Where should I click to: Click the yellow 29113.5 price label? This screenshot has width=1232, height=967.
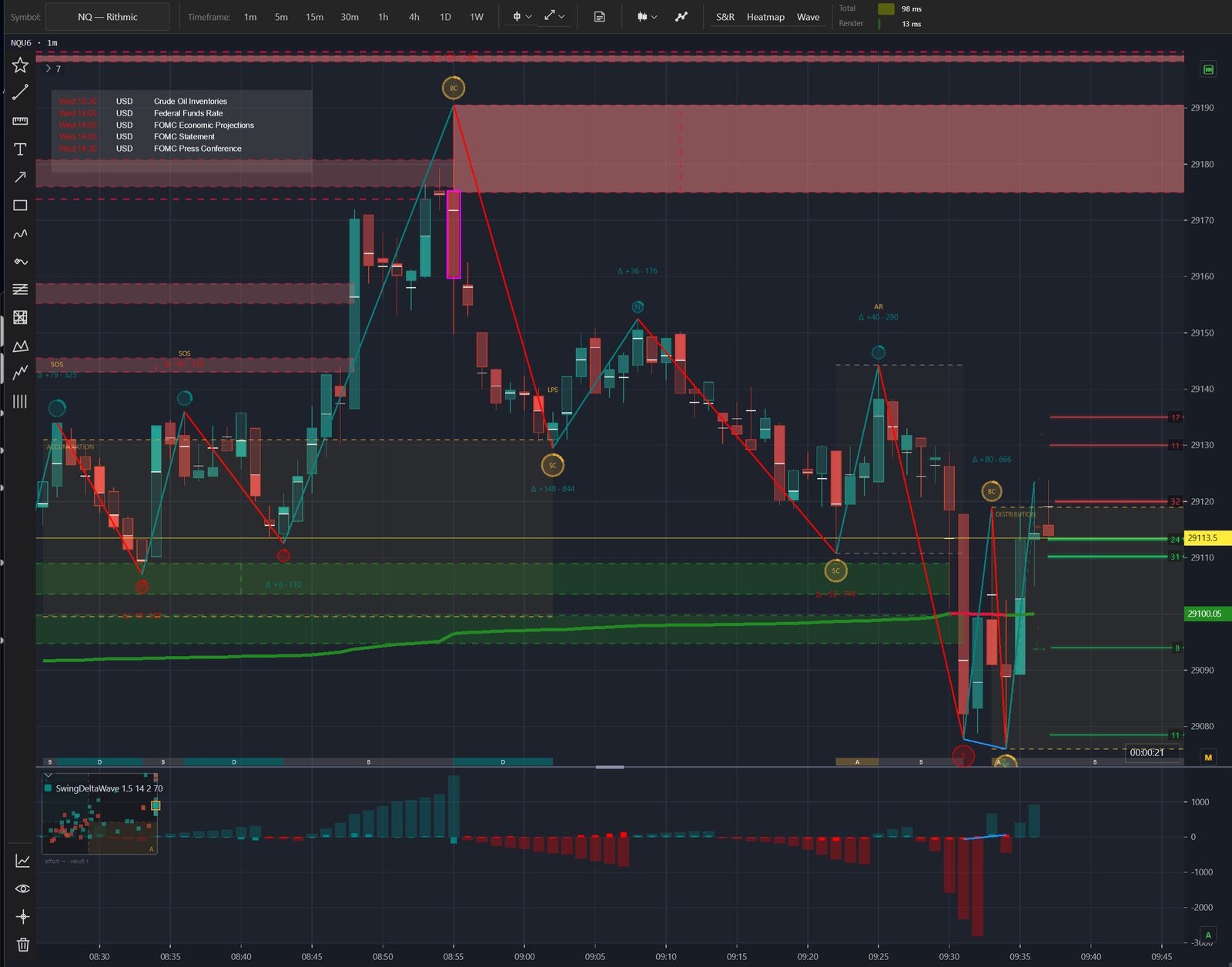pyautogui.click(x=1207, y=538)
